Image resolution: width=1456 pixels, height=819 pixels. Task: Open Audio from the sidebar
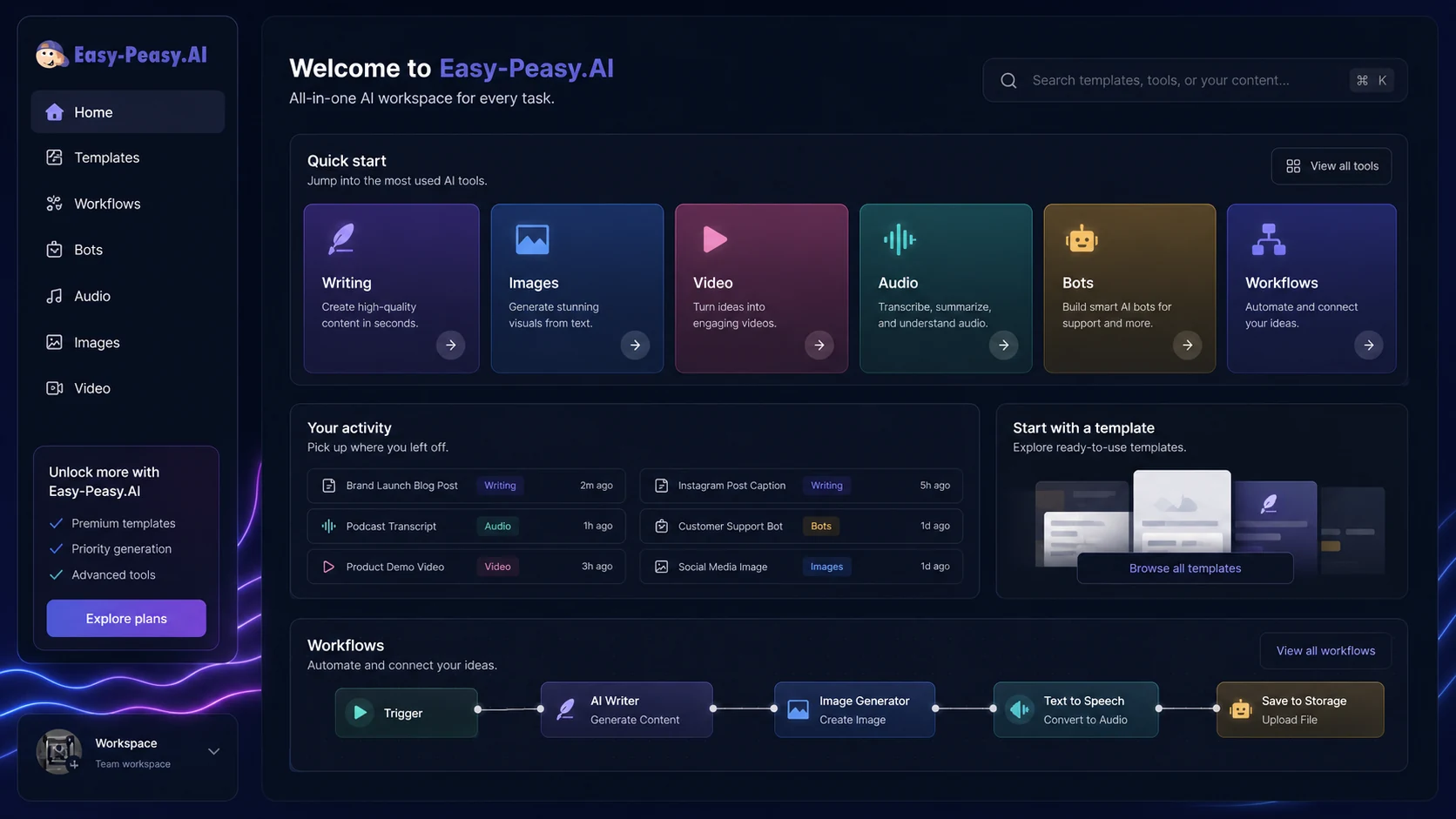coord(127,296)
